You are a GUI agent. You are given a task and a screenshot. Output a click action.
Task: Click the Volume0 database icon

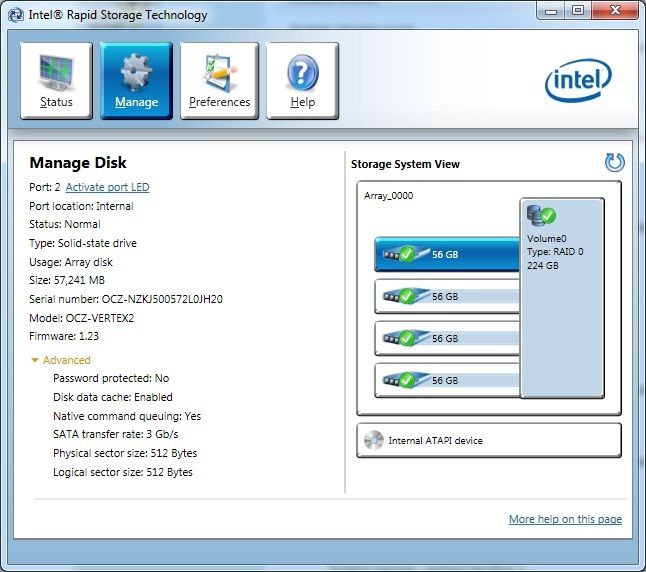pos(541,216)
